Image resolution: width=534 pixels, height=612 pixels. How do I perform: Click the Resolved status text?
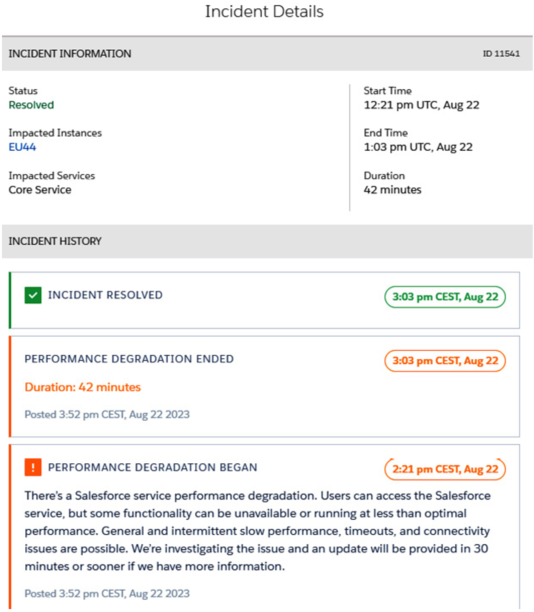click(x=31, y=105)
